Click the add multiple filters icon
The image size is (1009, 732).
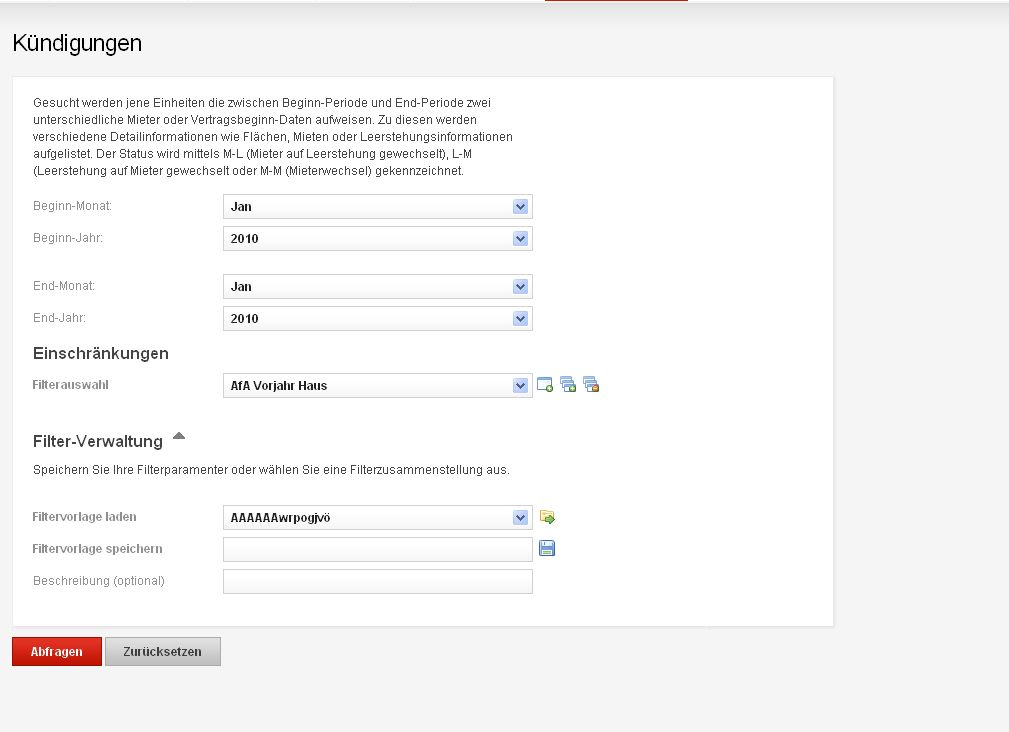tap(568, 385)
